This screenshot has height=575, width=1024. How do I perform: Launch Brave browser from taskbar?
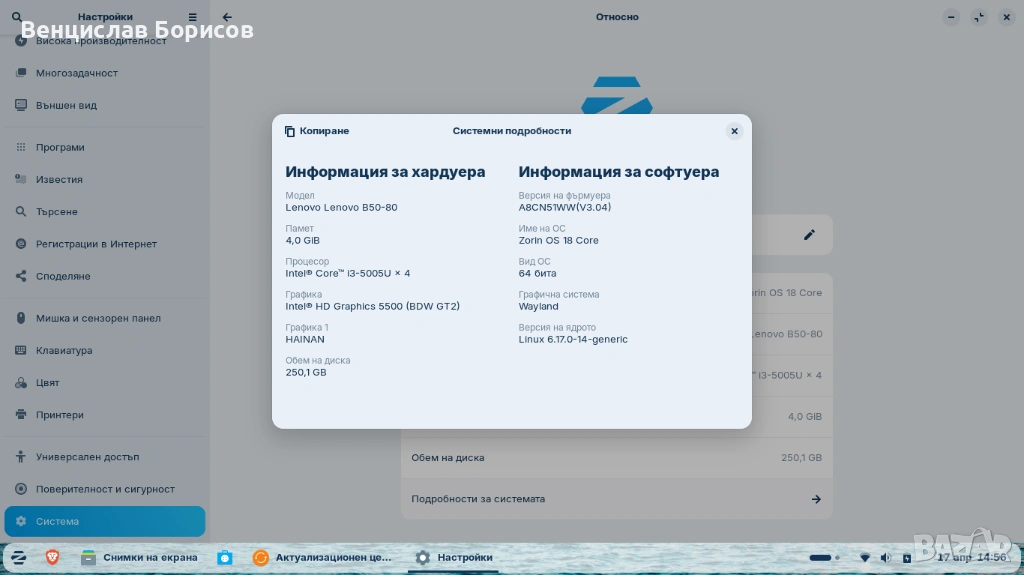pos(52,558)
